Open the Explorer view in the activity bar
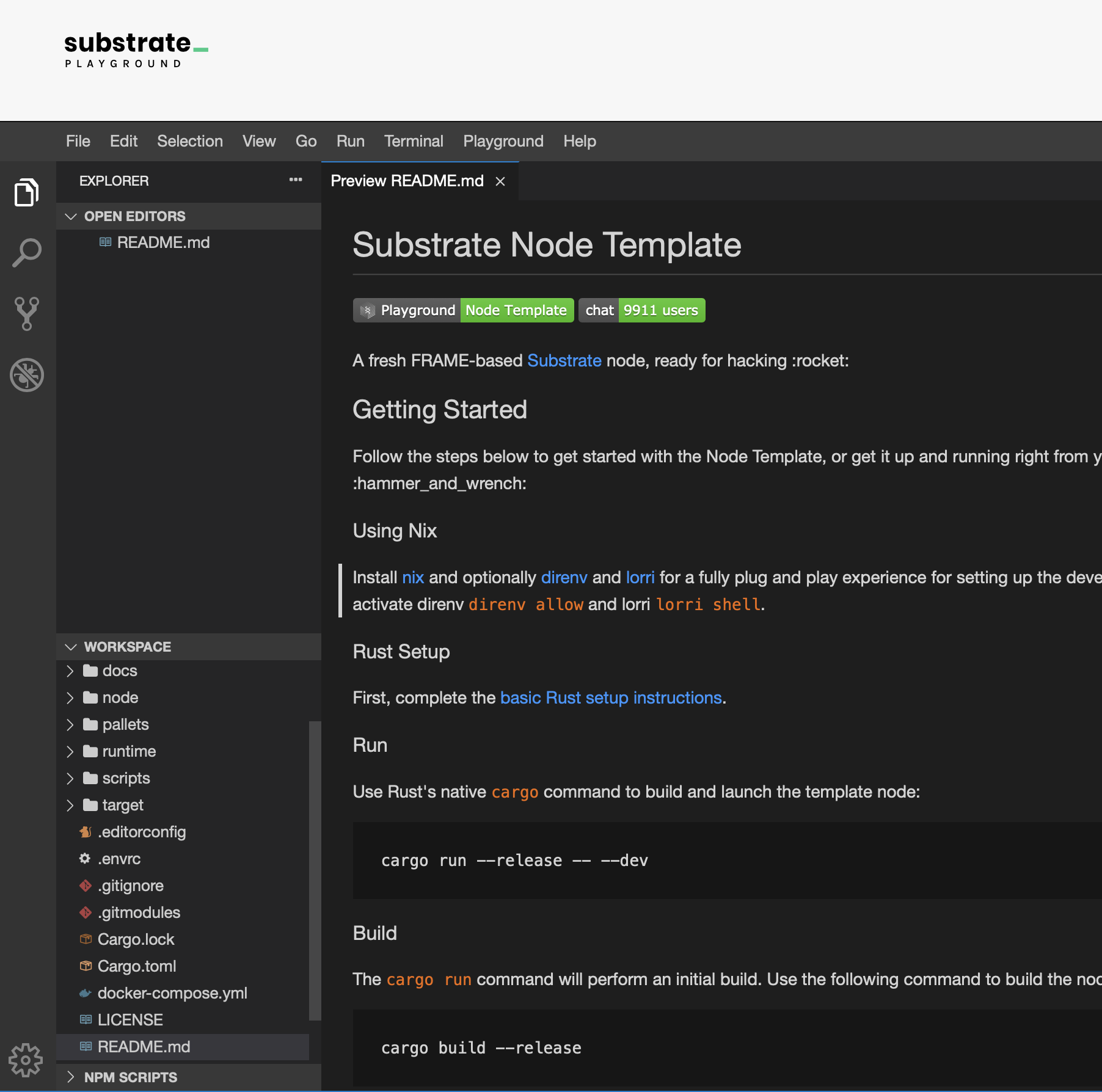Image resolution: width=1102 pixels, height=1092 pixels. [x=27, y=192]
